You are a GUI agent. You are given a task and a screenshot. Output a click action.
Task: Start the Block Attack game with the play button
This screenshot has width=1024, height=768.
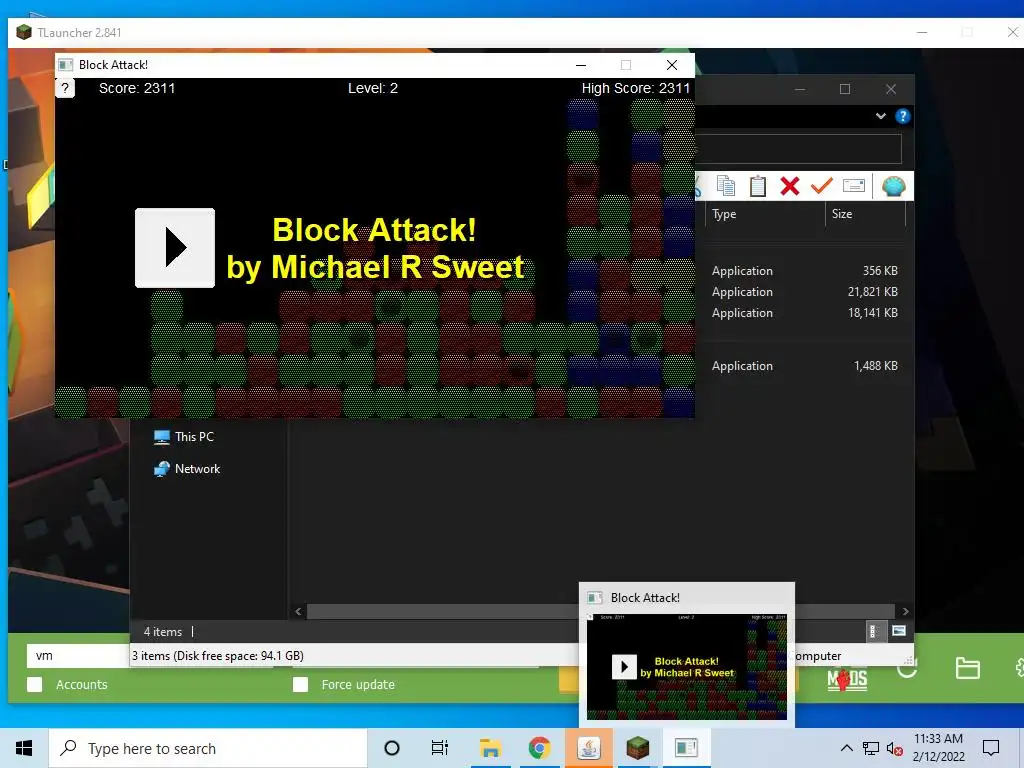174,248
